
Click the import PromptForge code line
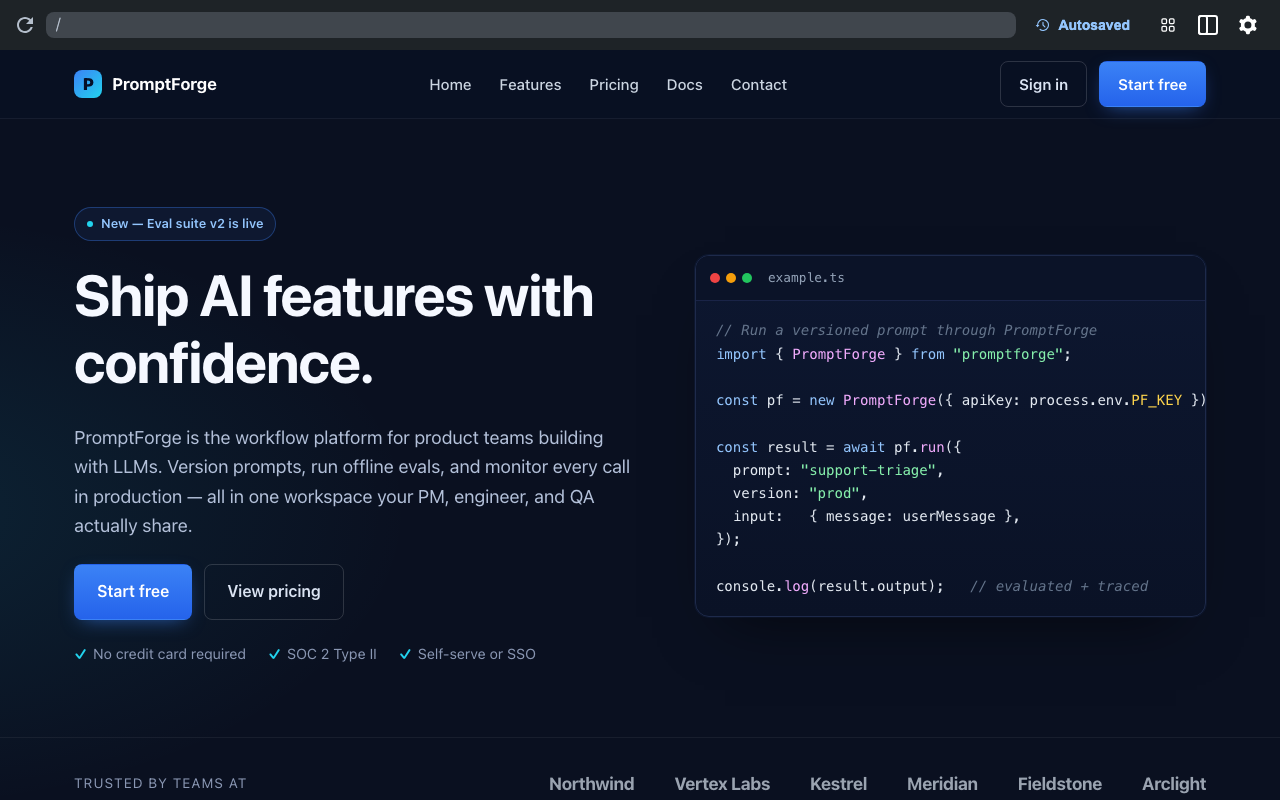(894, 354)
